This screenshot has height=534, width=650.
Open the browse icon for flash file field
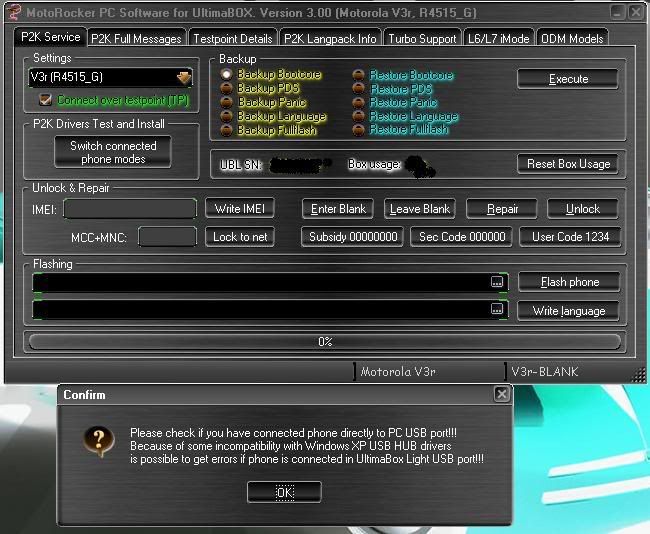click(497, 282)
